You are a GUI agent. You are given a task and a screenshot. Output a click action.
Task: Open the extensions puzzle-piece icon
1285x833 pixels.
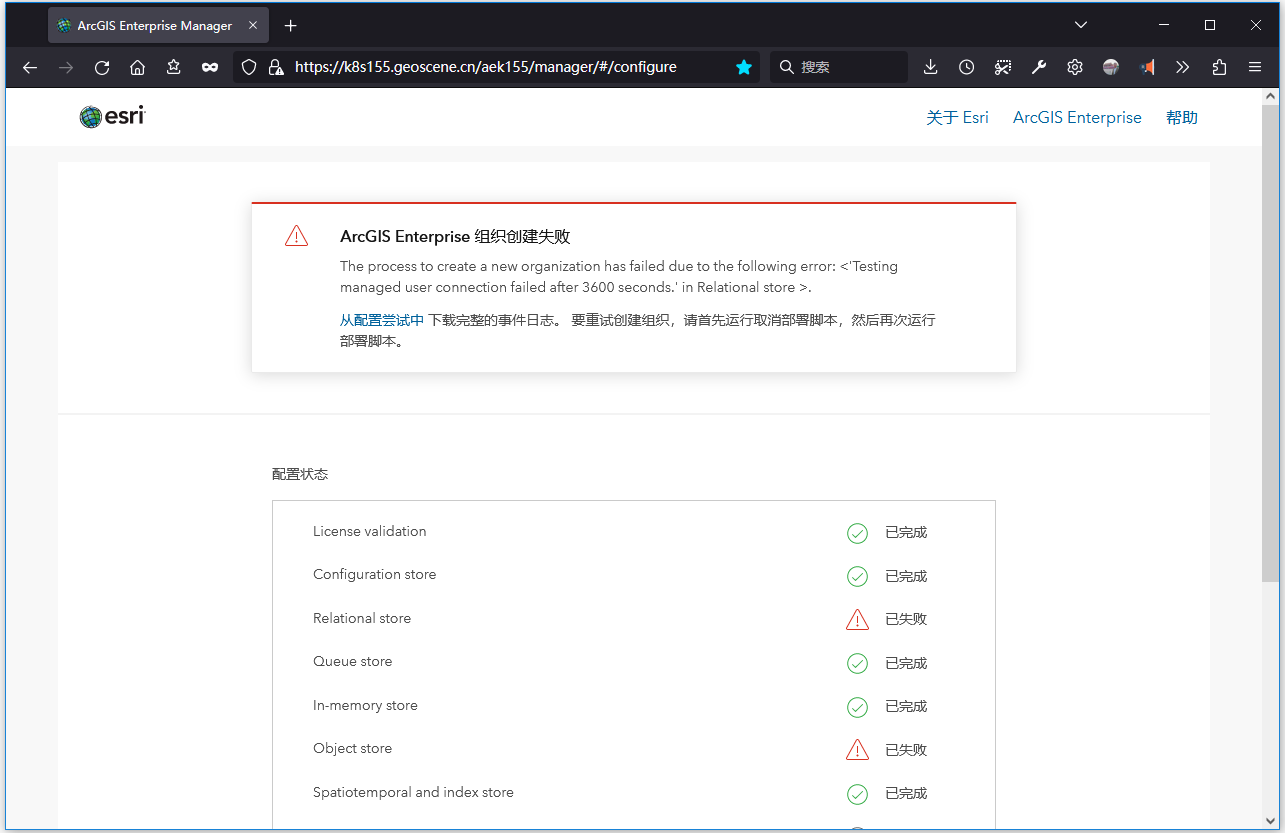pyautogui.click(x=1219, y=67)
